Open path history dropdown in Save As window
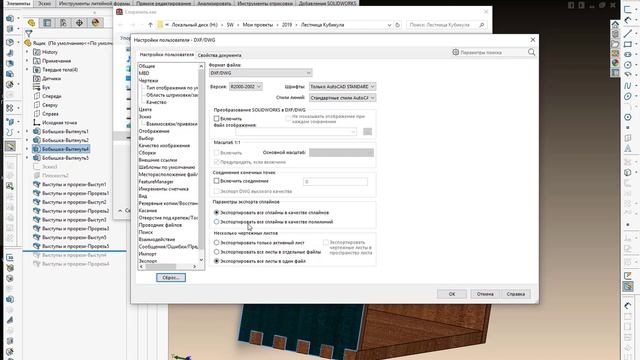Image resolution: width=640 pixels, height=360 pixels. [x=389, y=25]
